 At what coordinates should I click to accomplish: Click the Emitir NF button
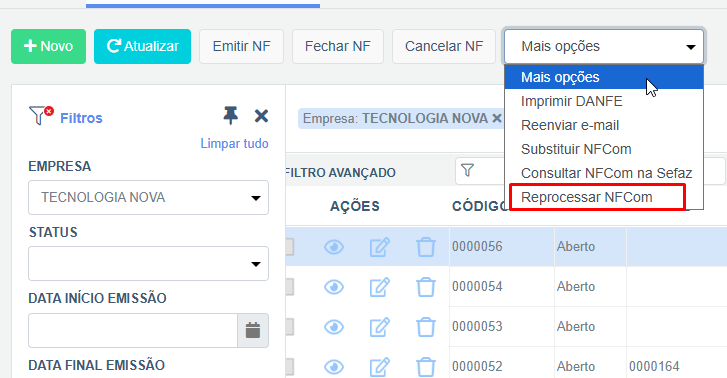pos(242,46)
